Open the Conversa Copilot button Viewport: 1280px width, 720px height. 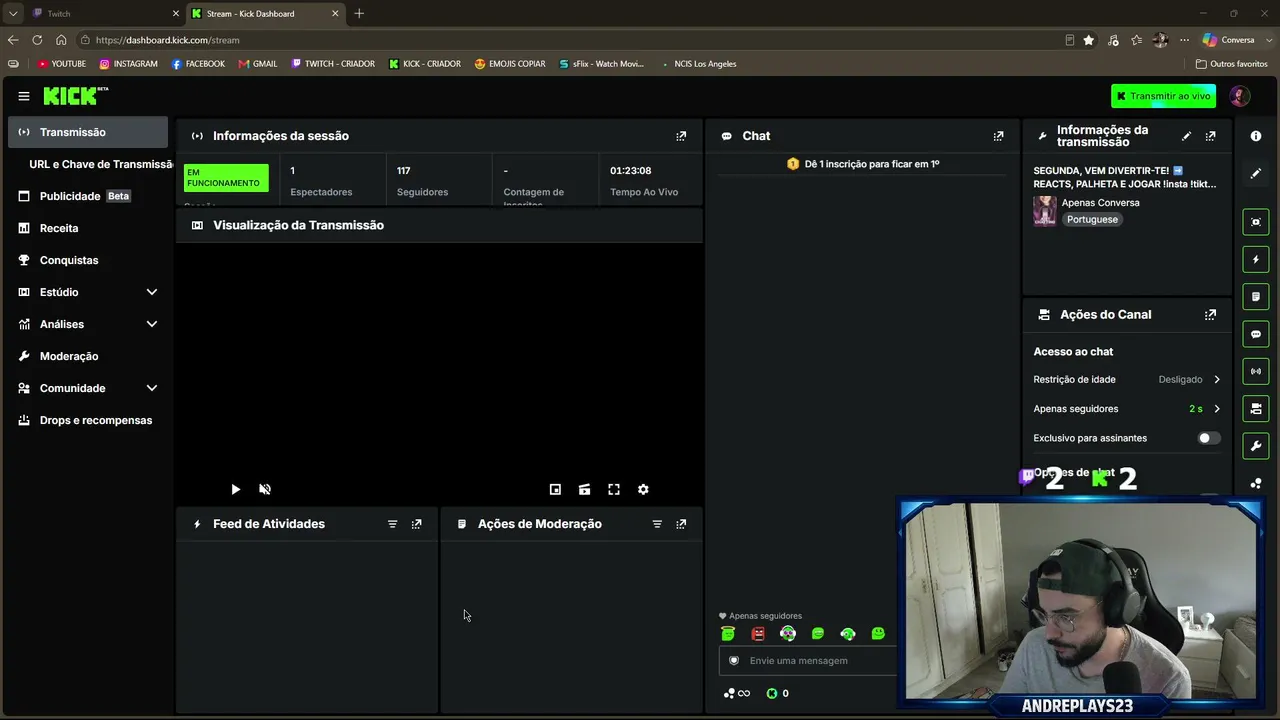coord(1229,40)
